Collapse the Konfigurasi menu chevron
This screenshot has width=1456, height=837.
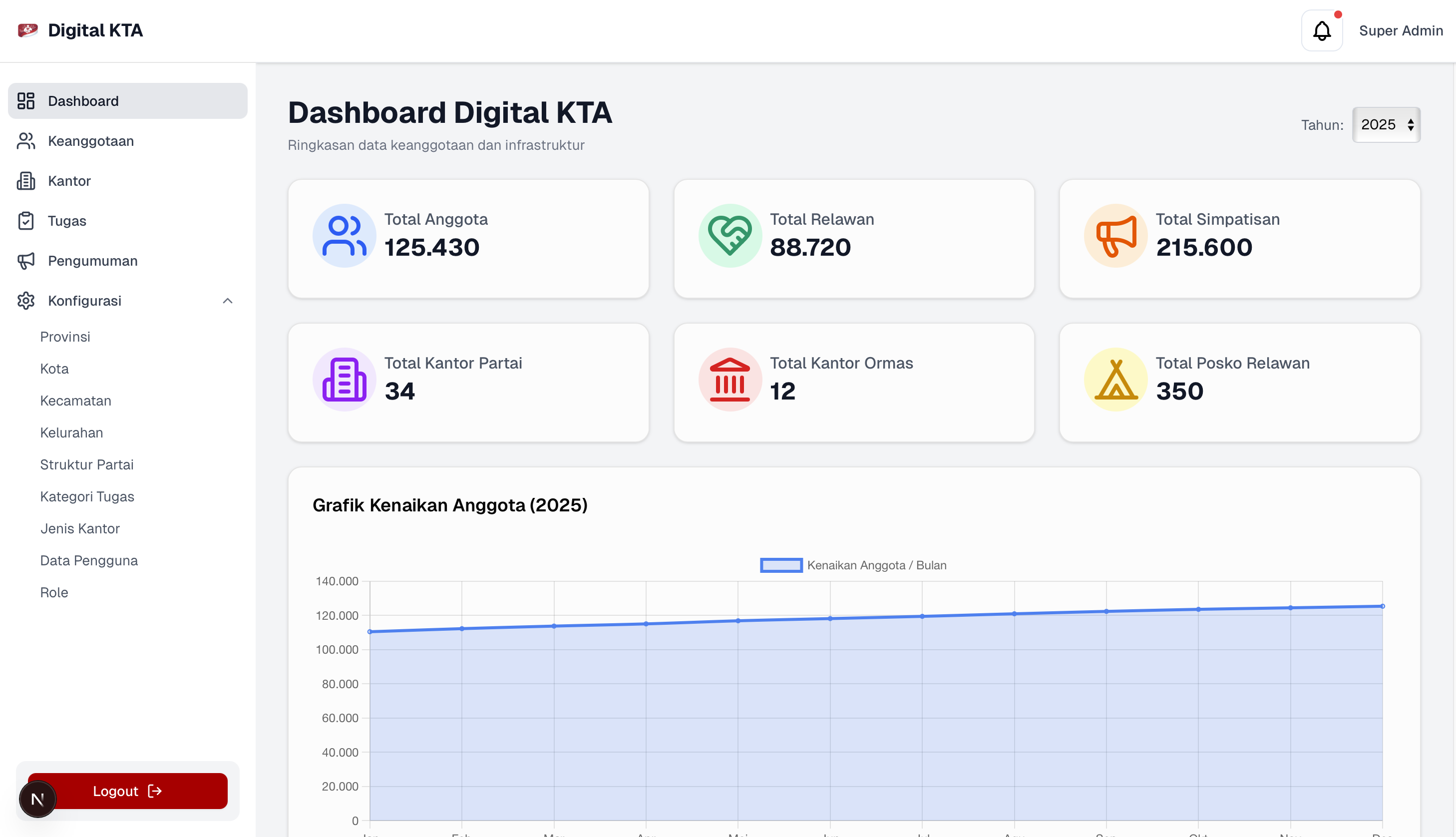(x=228, y=301)
